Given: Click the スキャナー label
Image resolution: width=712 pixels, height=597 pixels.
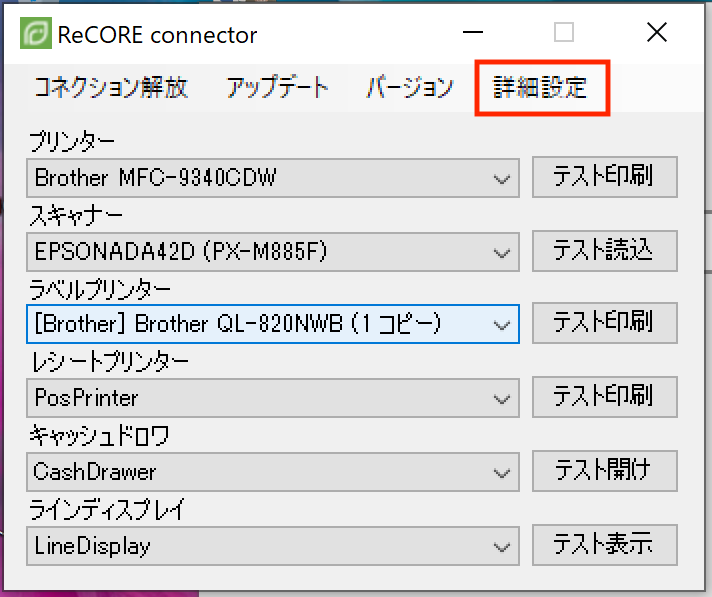Looking at the screenshot, I should coord(76,216).
